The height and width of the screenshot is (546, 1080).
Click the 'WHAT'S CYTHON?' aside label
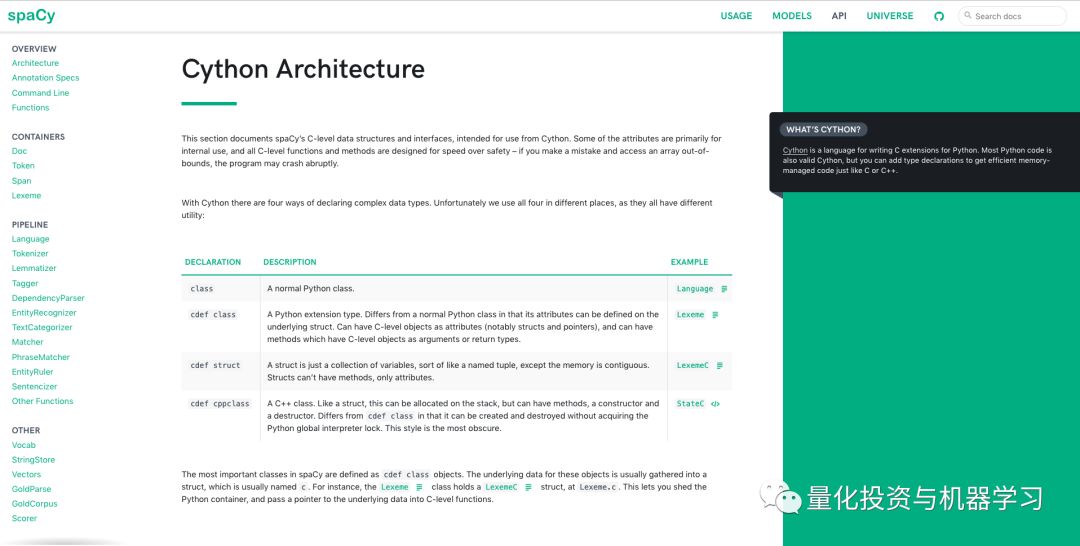823,129
